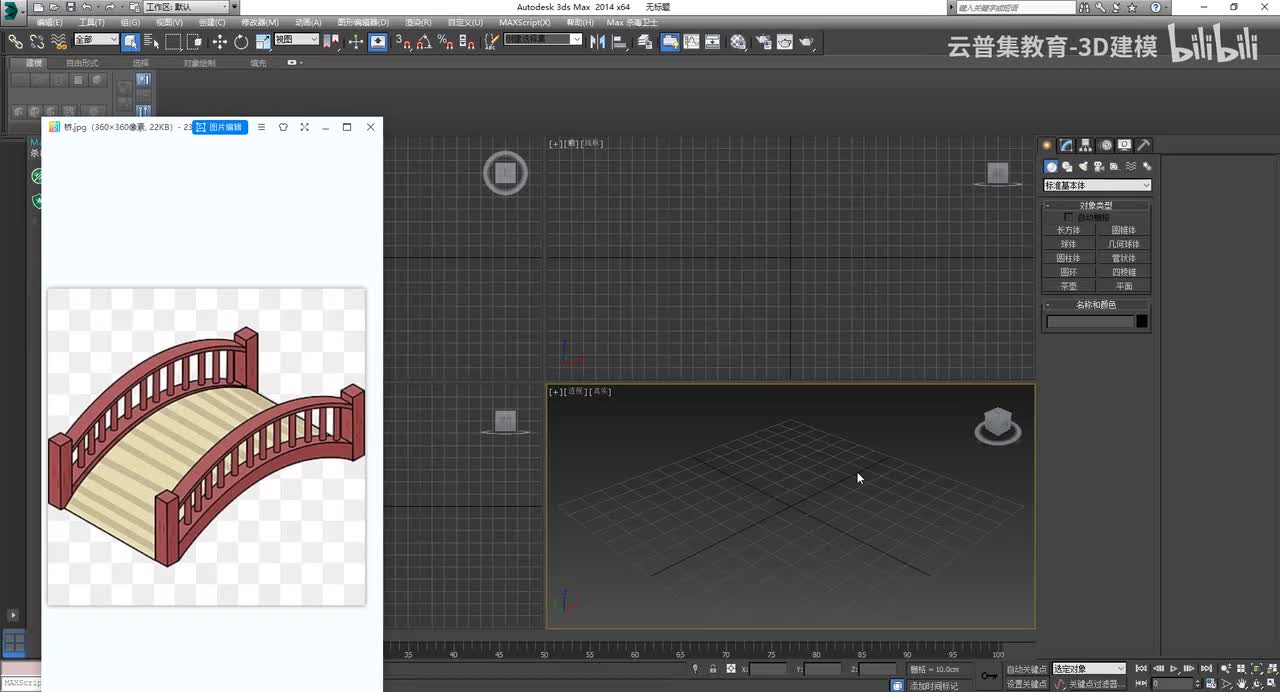Switch to the Modify panel tab icon

click(1066, 145)
